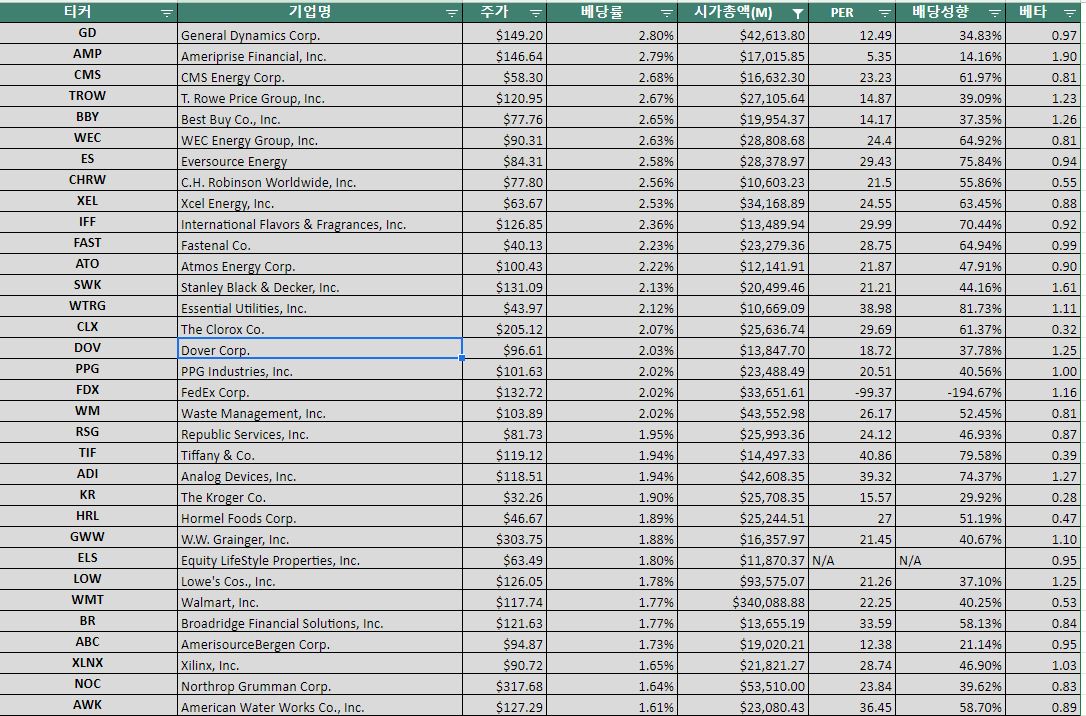The width and height of the screenshot is (1086, 716).
Task: Select beta value 1.90 for AMP
Action: coord(1043,55)
